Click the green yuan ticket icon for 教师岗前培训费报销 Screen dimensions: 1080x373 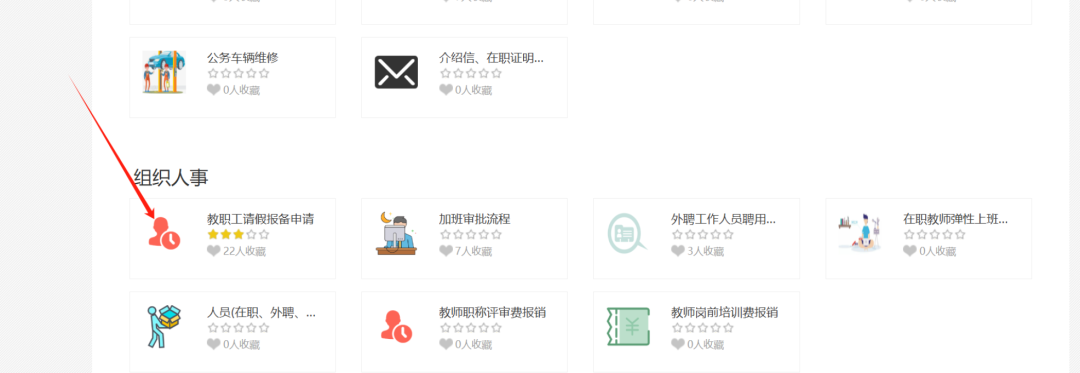pyautogui.click(x=628, y=326)
